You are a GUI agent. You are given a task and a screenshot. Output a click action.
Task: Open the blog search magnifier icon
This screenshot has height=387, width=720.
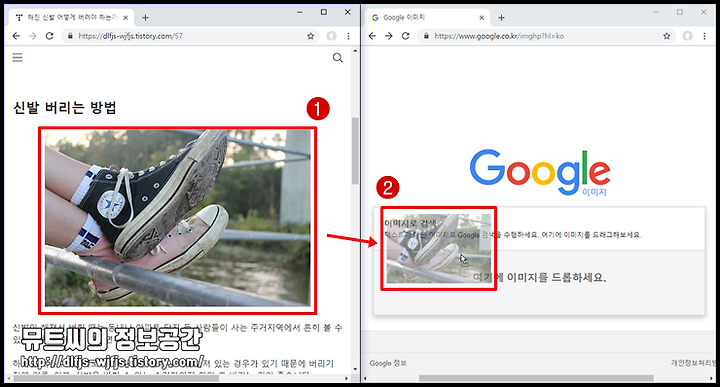coord(338,57)
